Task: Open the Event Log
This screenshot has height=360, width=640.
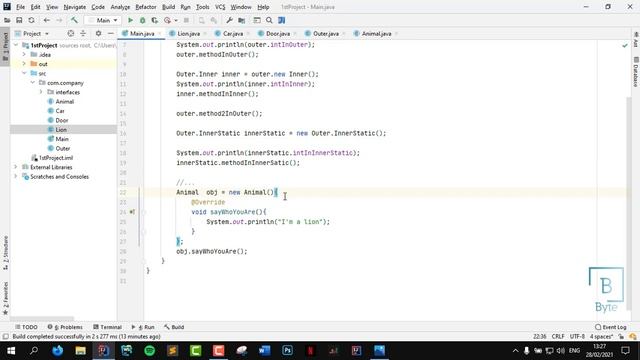Action: coord(611,327)
